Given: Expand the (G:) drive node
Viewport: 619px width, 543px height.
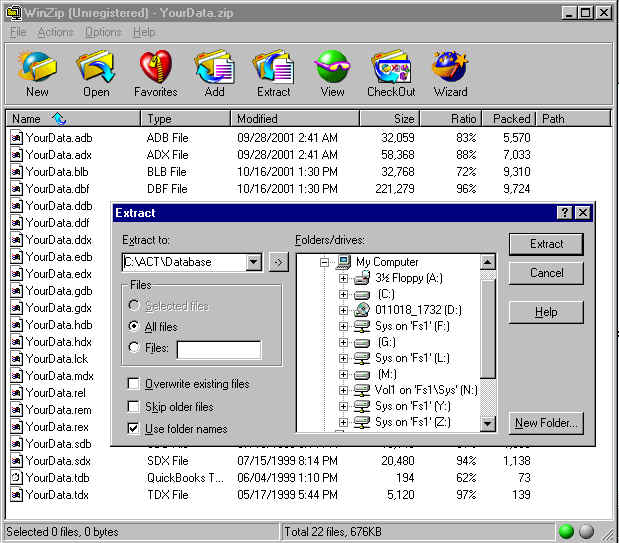Looking at the screenshot, I should pyautogui.click(x=343, y=342).
